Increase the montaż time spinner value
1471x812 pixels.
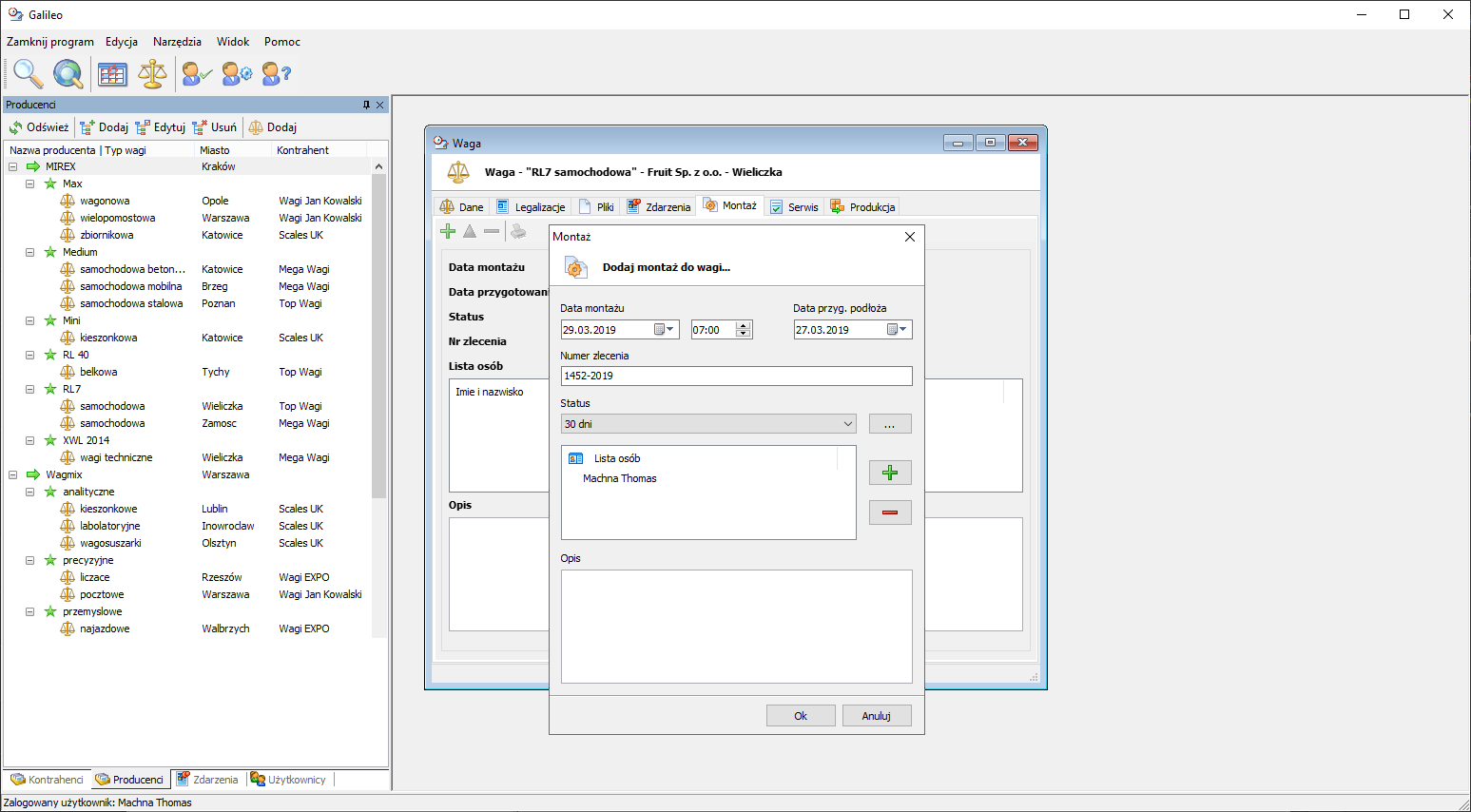pos(744,325)
